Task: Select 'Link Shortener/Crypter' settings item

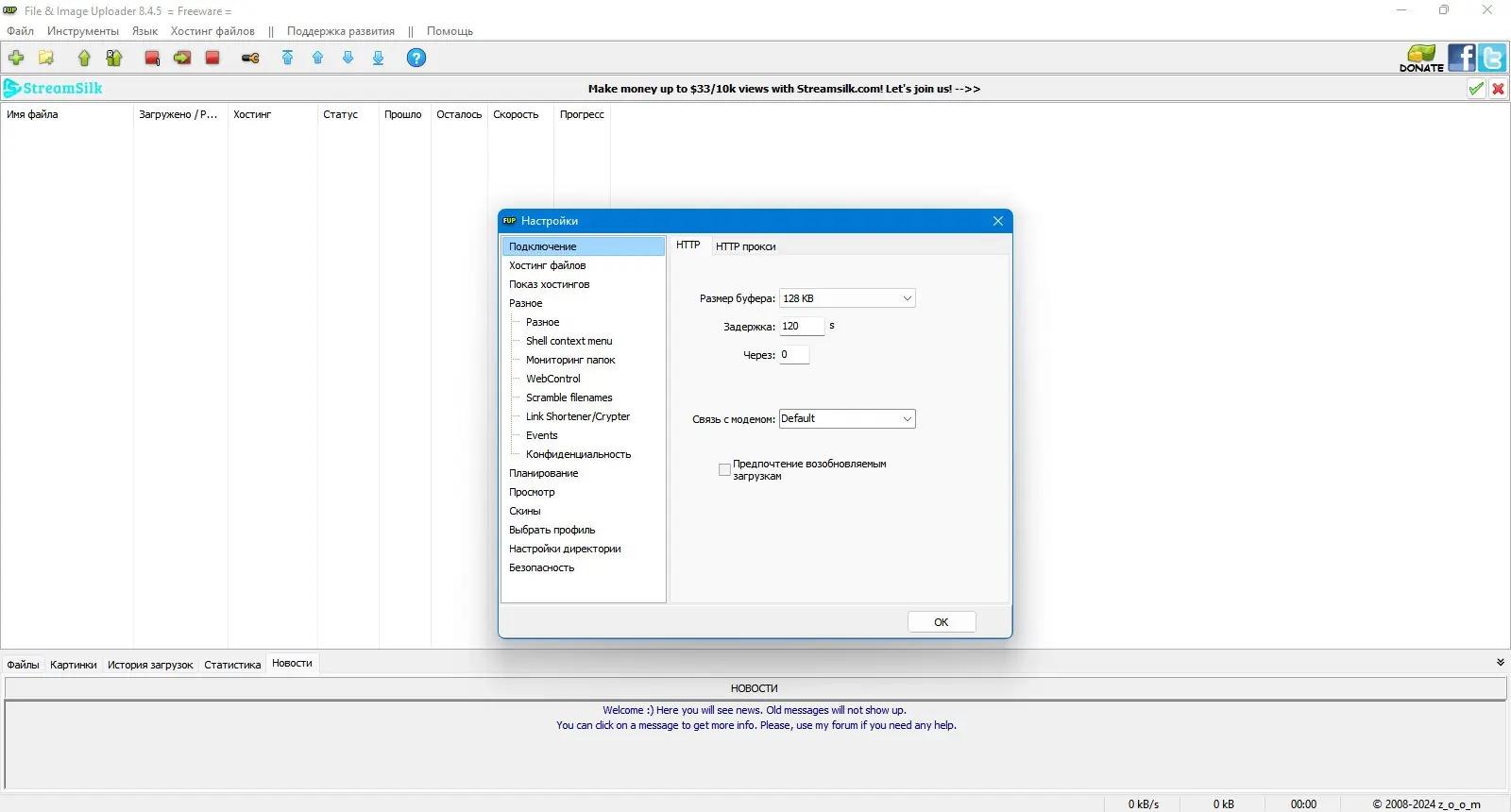Action: pyautogui.click(x=578, y=416)
